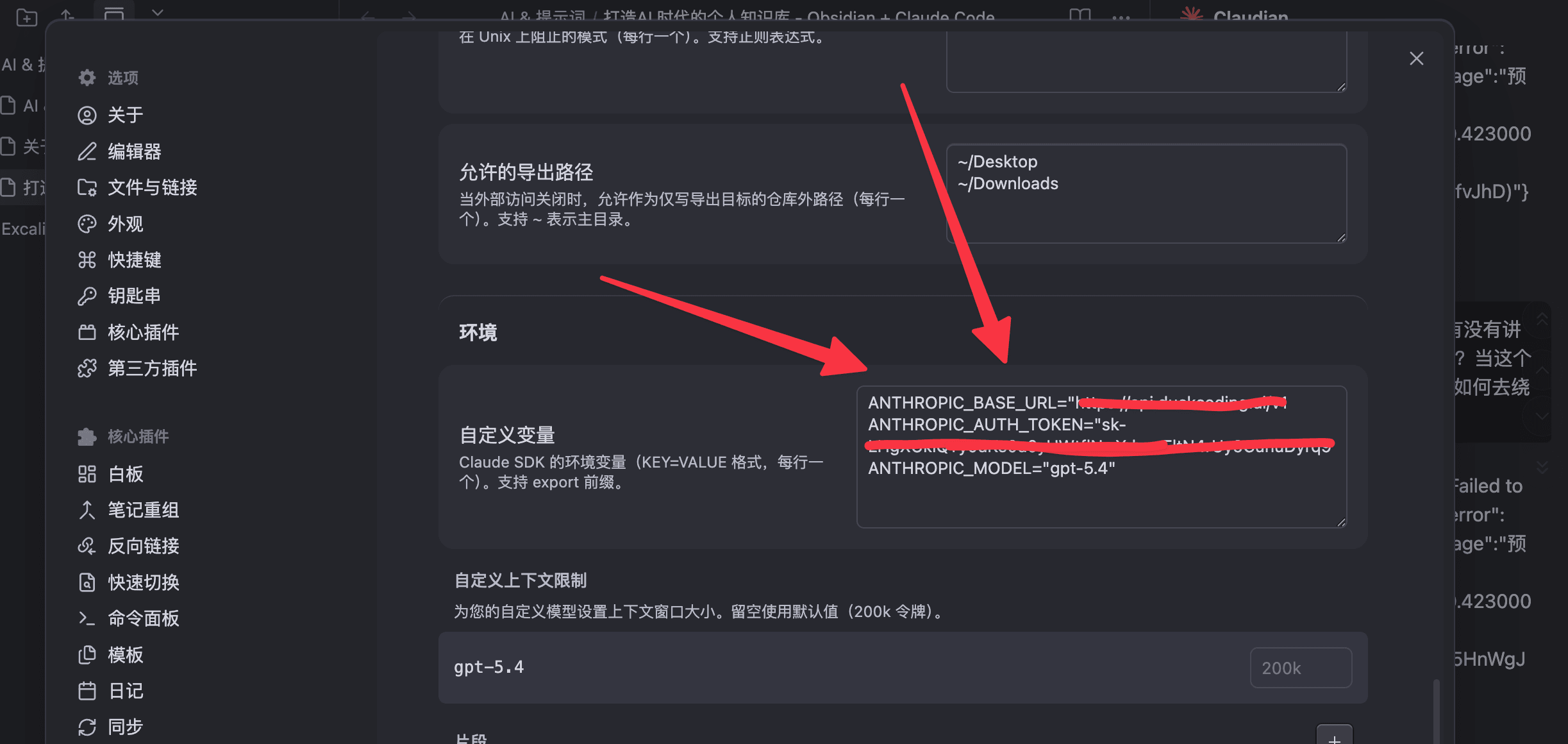The height and width of the screenshot is (744, 1568).
Task: Click the 核心插件 box icon
Action: [x=87, y=332]
